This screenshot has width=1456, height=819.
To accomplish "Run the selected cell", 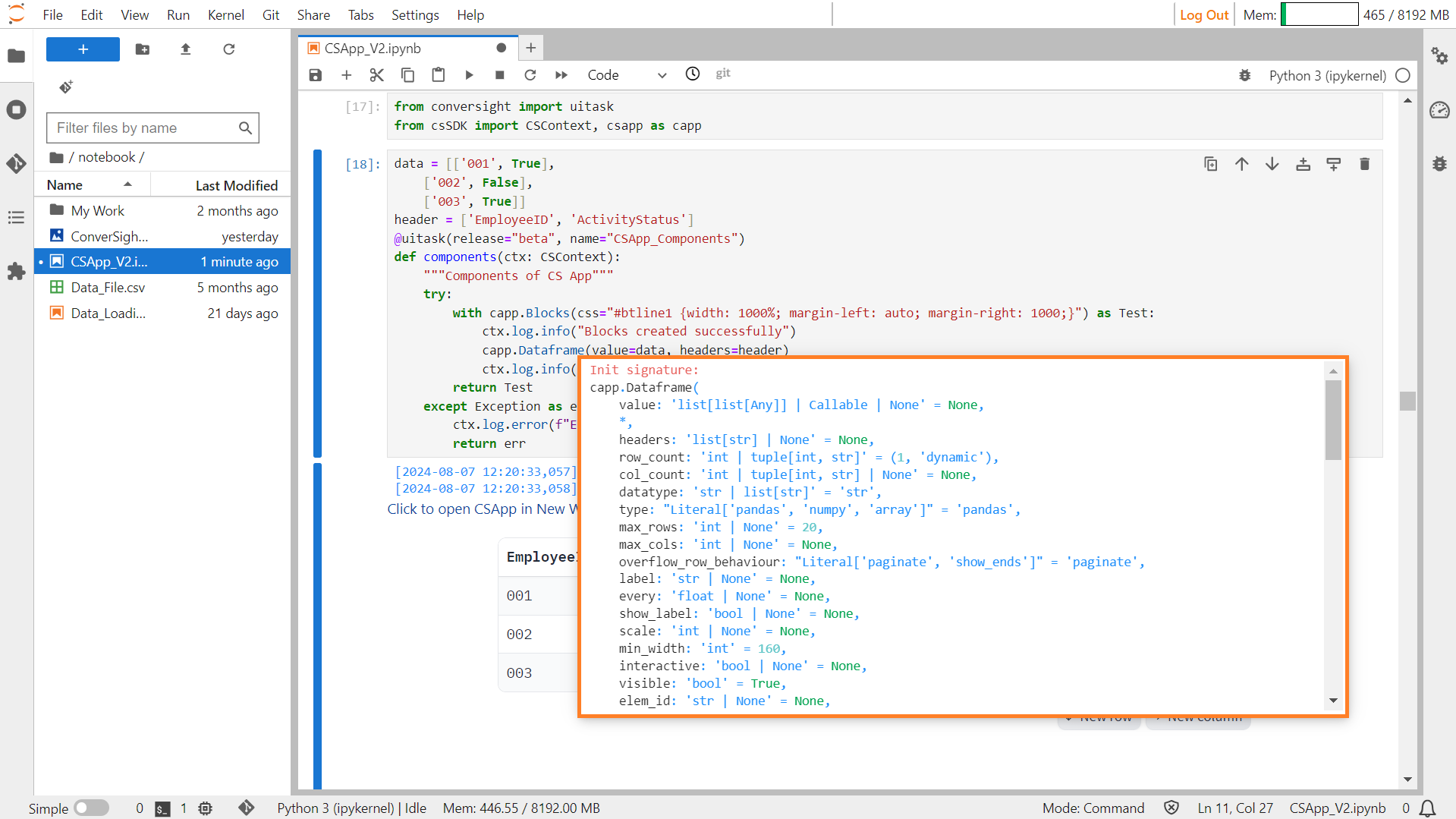I will pyautogui.click(x=470, y=74).
